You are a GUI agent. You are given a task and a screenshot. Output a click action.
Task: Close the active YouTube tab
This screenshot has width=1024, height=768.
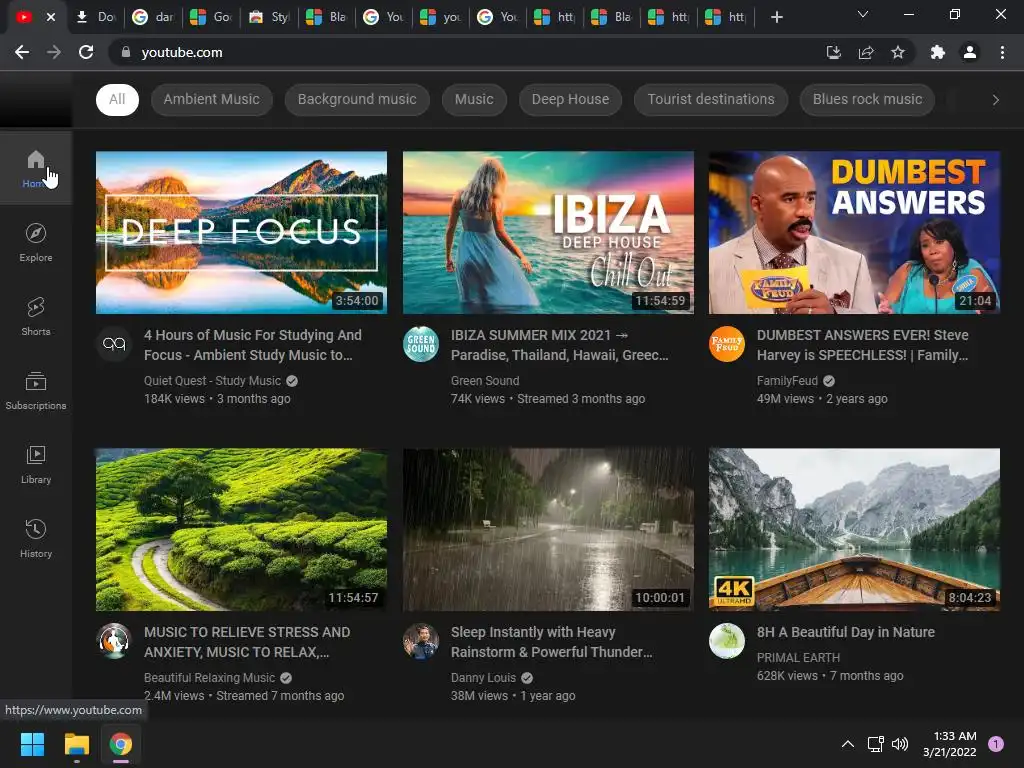click(51, 17)
